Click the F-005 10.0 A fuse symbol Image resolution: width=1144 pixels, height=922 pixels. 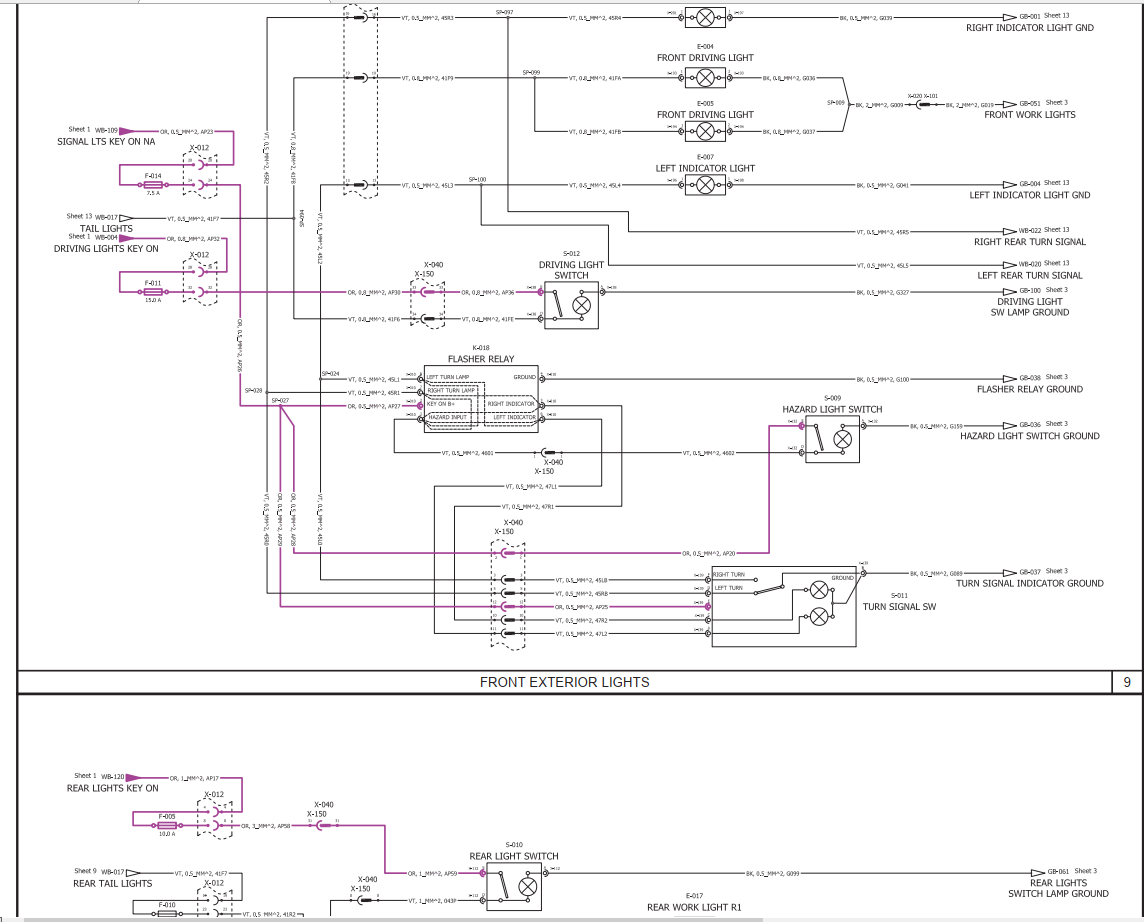pos(167,825)
